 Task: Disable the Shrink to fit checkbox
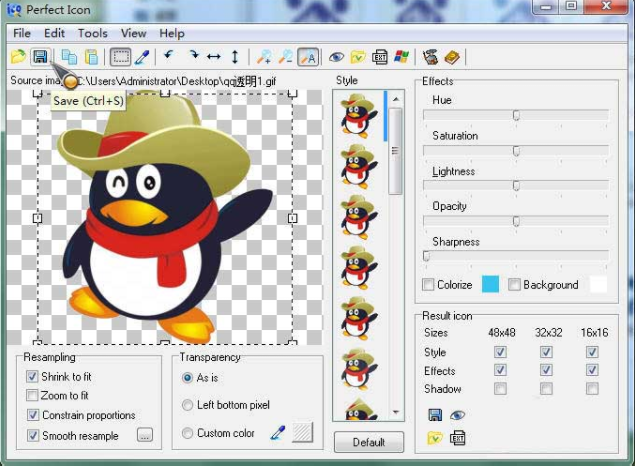(x=33, y=377)
